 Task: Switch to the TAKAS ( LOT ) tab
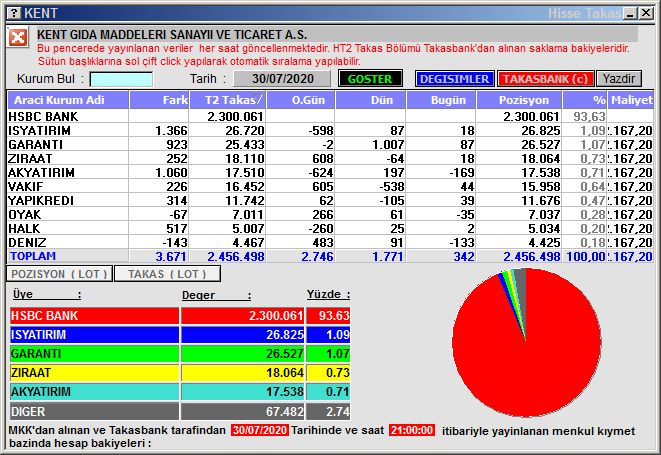167,274
